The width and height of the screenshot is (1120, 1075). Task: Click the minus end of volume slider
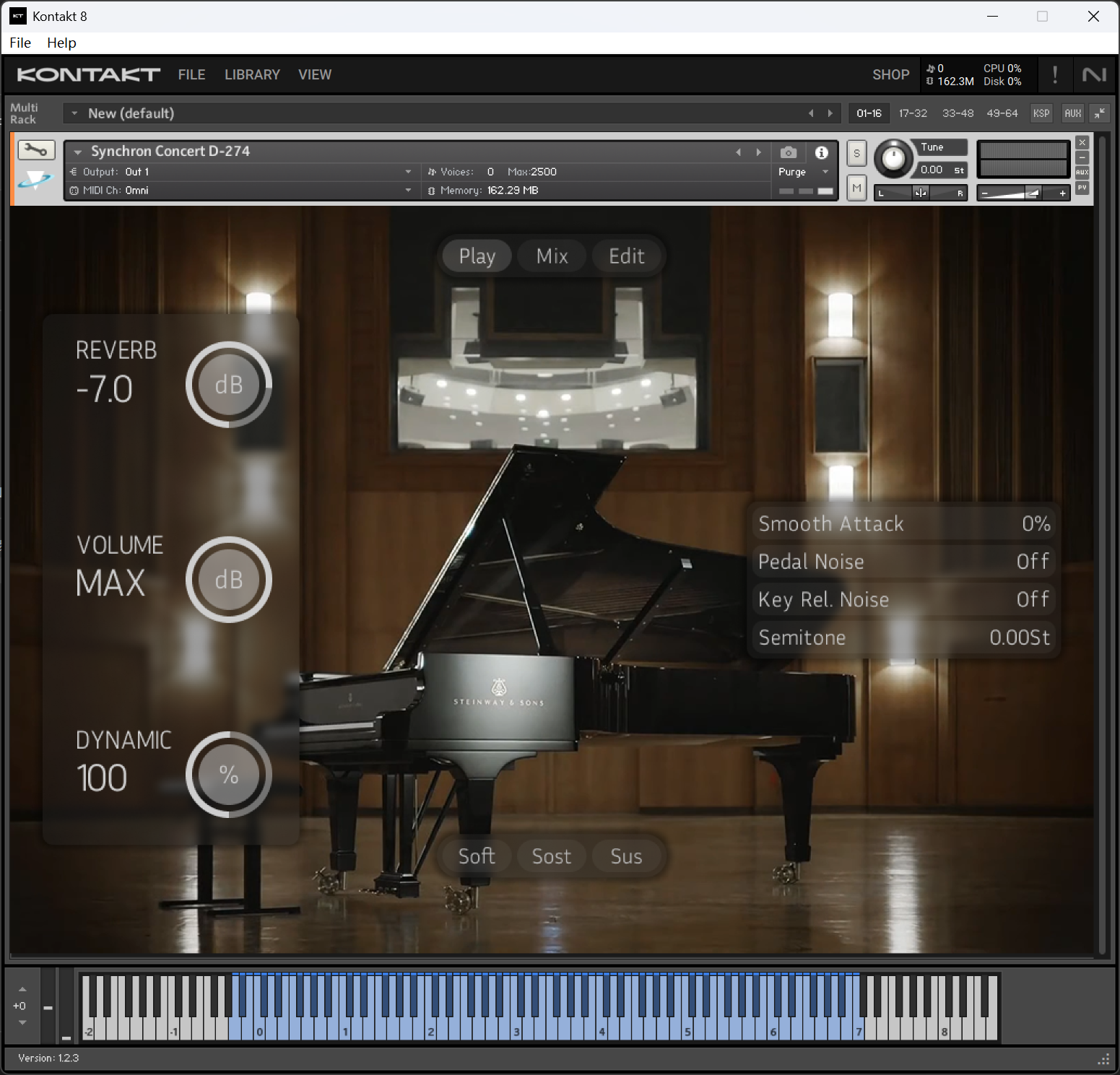point(984,193)
